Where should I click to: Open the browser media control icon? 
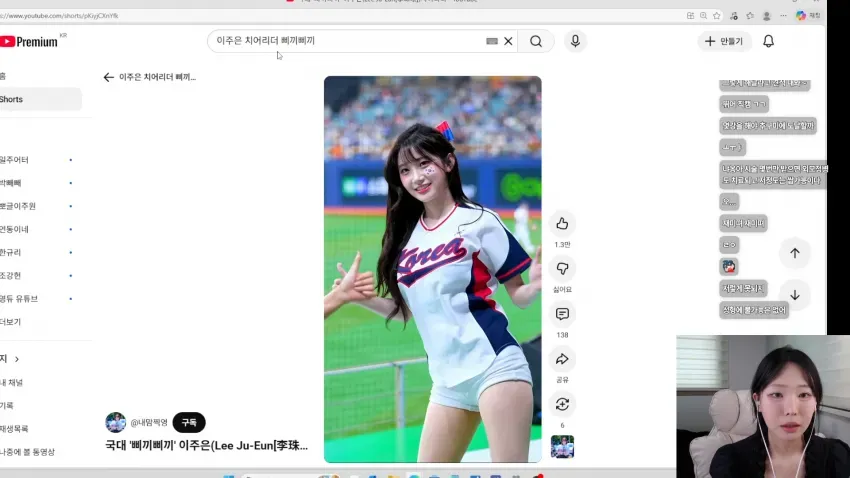pos(734,16)
